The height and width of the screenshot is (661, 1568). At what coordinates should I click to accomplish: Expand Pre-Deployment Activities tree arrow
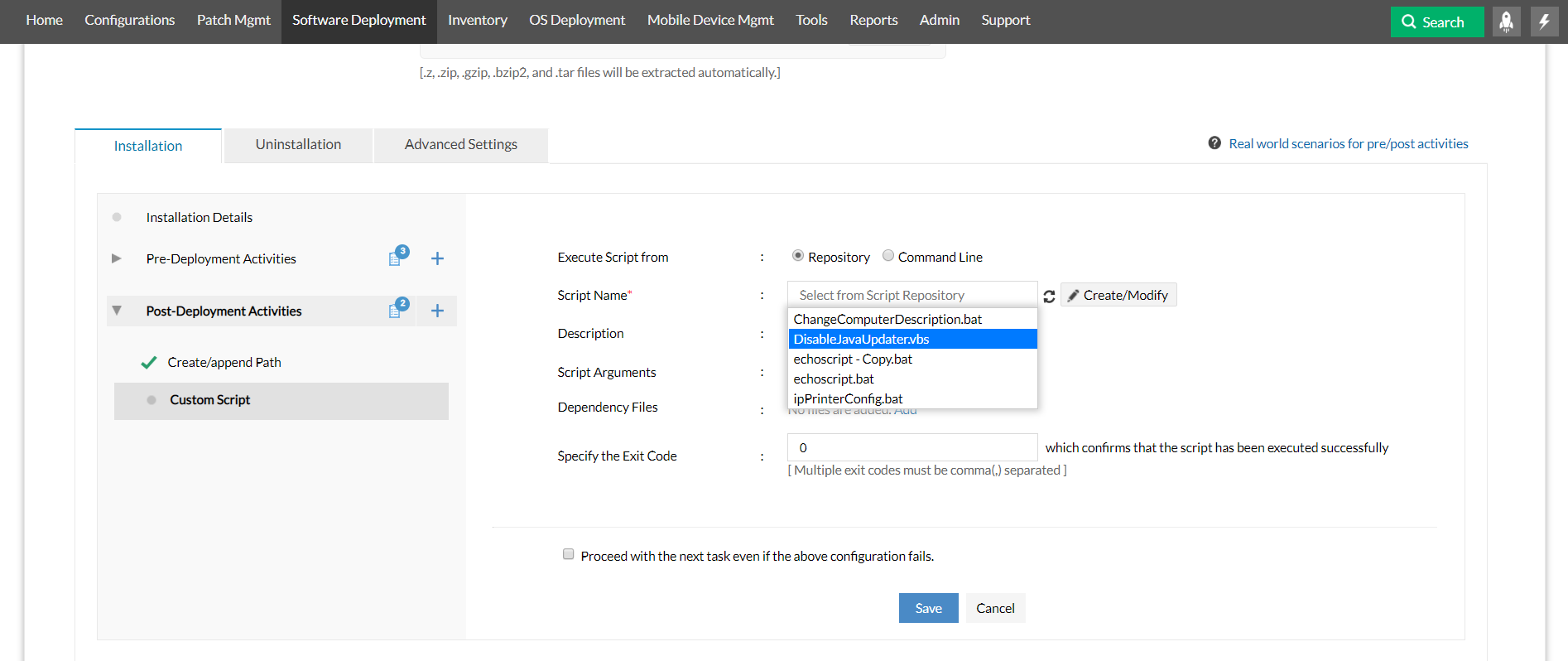tap(117, 258)
